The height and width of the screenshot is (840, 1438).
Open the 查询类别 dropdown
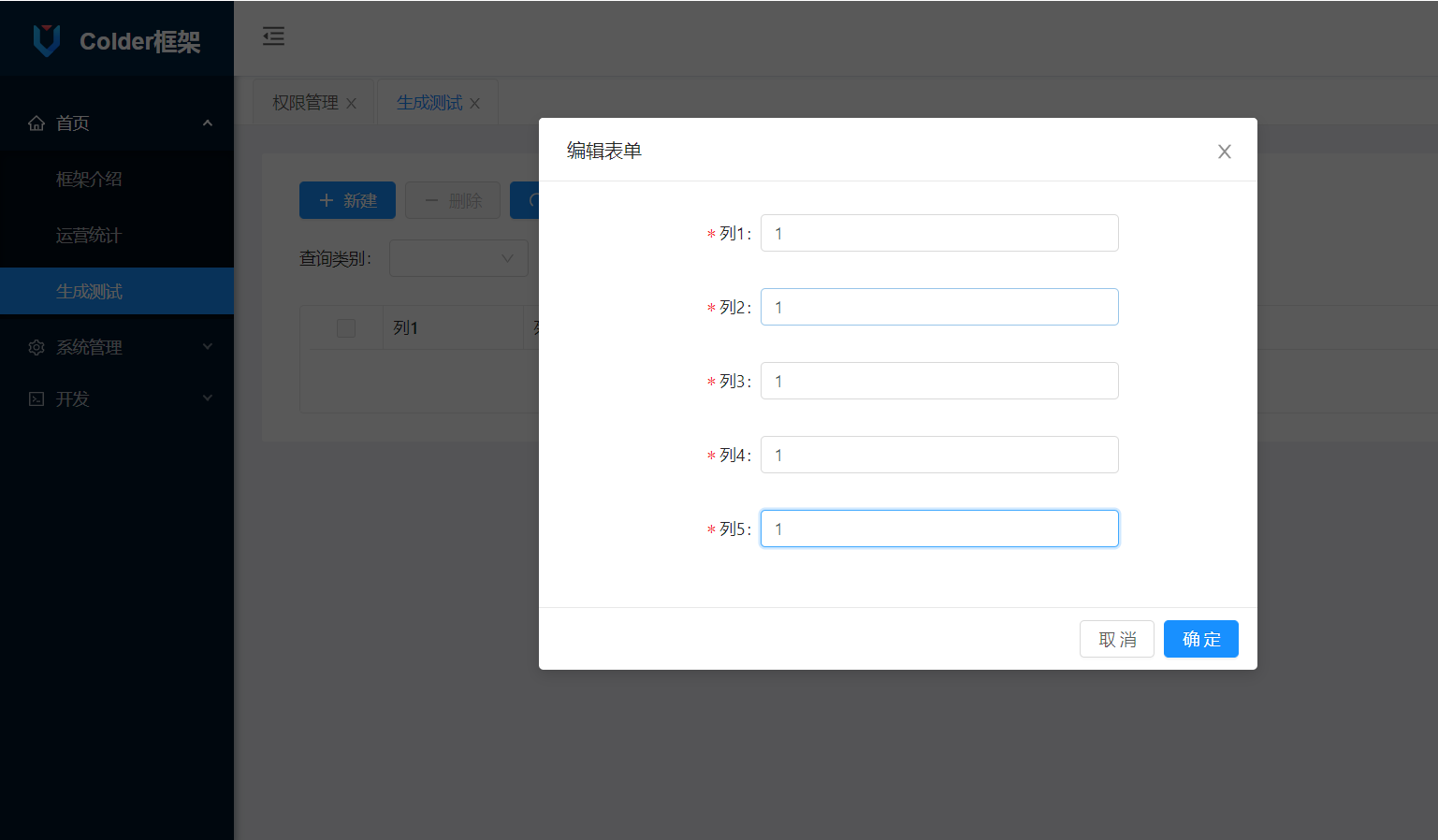coord(458,257)
